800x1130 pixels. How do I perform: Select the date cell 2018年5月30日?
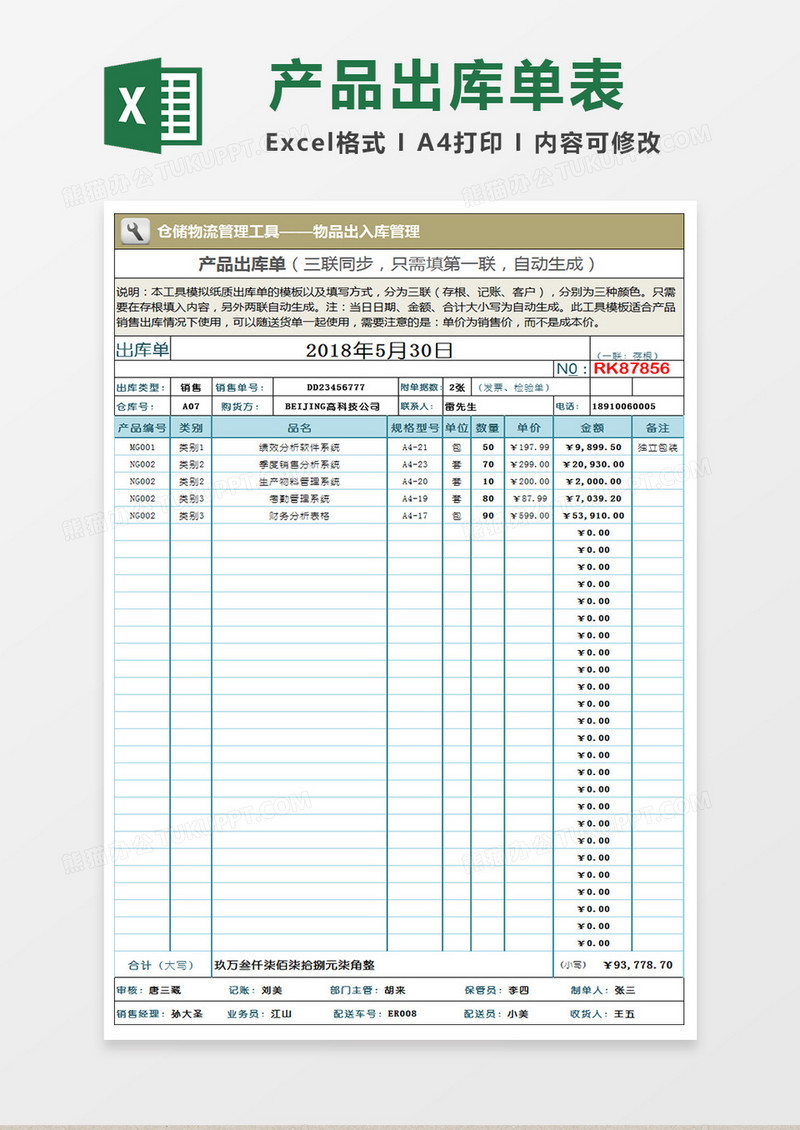click(380, 350)
